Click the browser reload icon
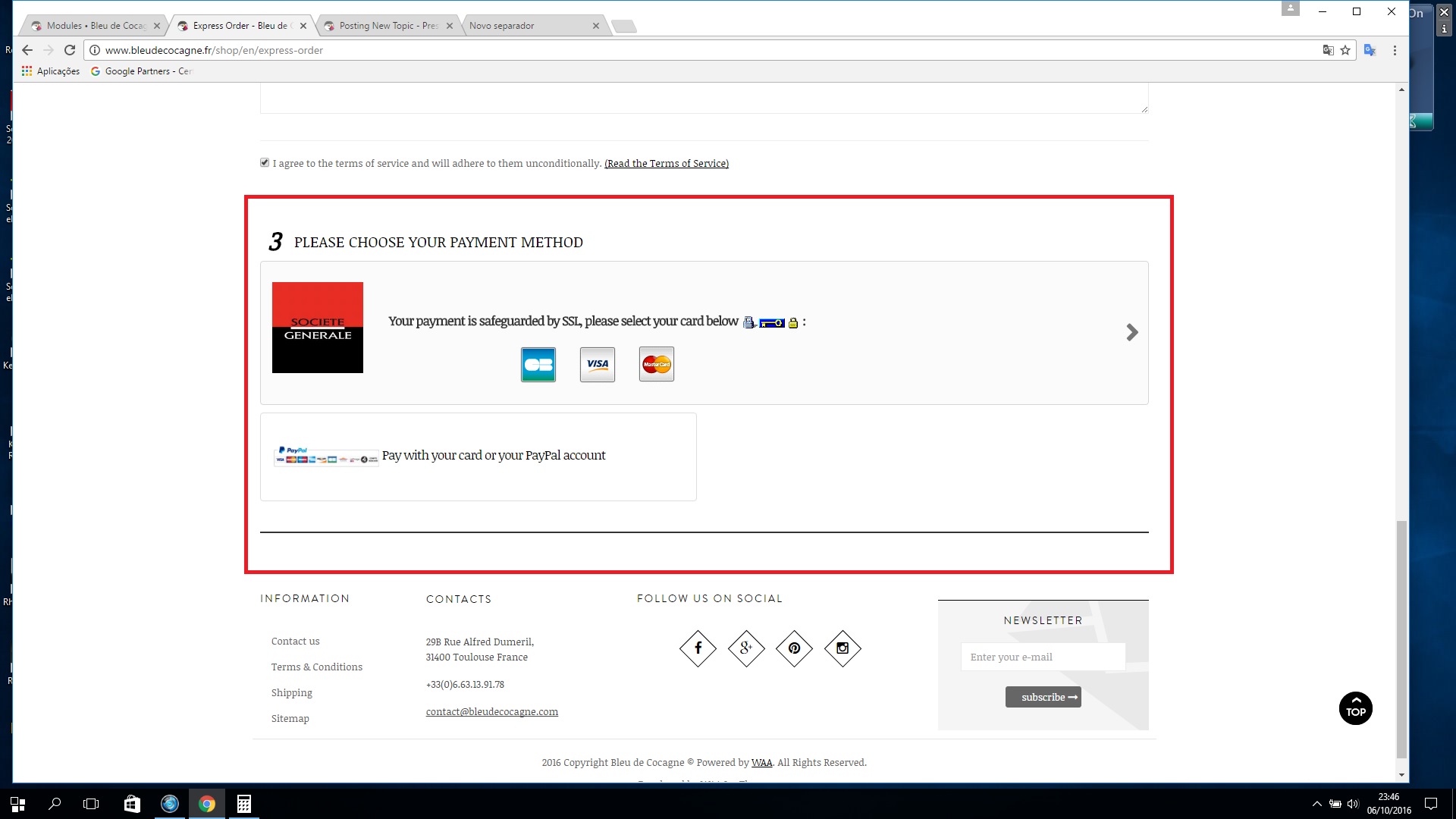The height and width of the screenshot is (819, 1456). 70,50
